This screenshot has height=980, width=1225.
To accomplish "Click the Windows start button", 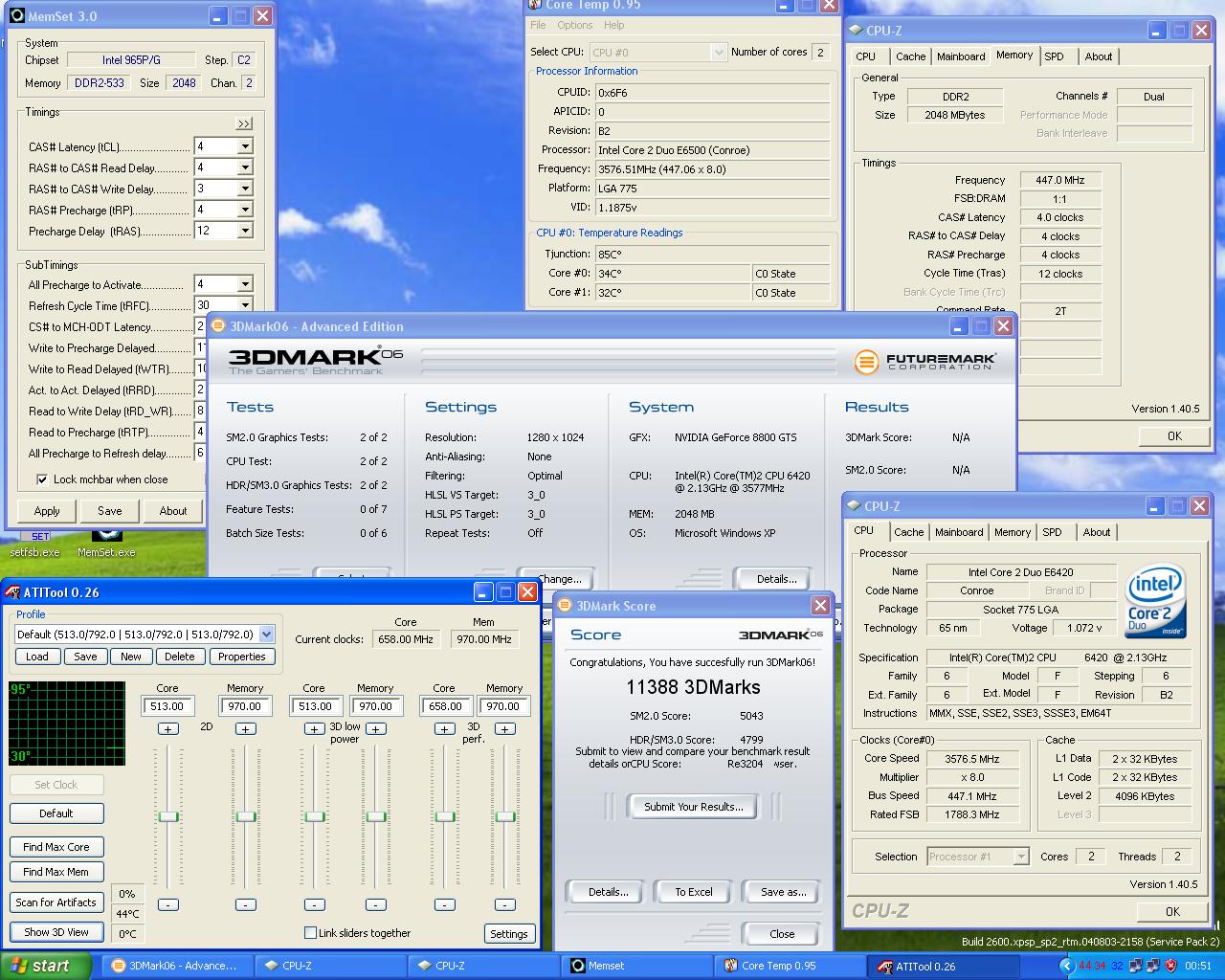I will [46, 966].
